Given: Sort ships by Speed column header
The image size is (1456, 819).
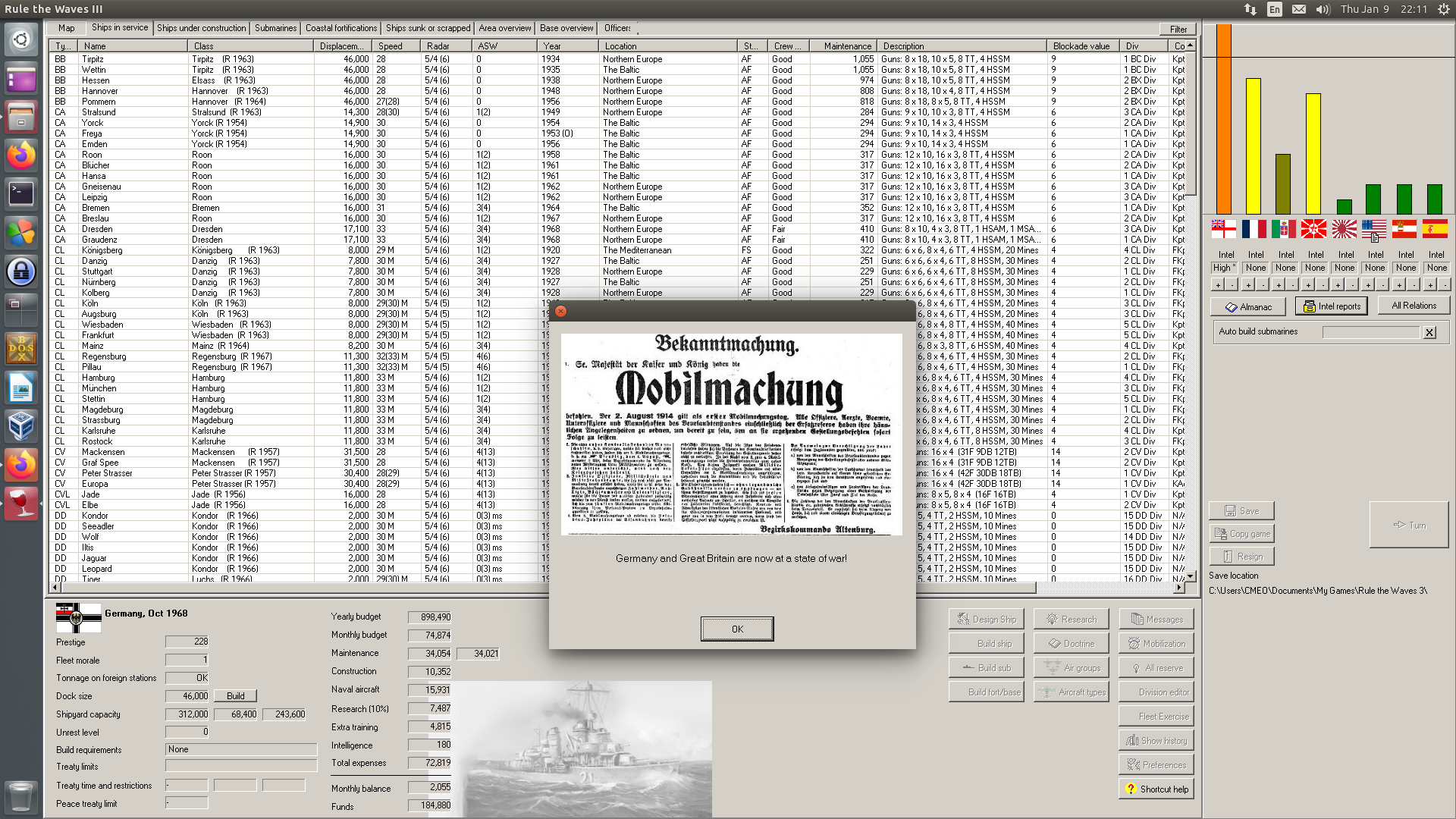Looking at the screenshot, I should pyautogui.click(x=398, y=46).
